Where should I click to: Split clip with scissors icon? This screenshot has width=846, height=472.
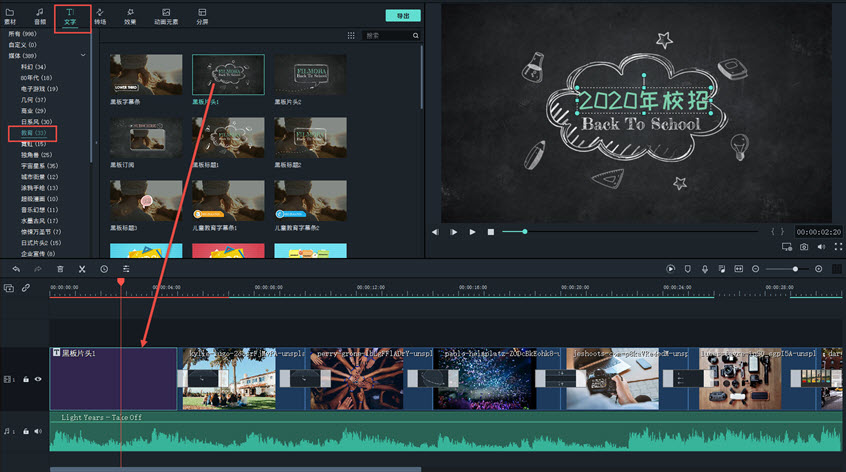click(82, 269)
